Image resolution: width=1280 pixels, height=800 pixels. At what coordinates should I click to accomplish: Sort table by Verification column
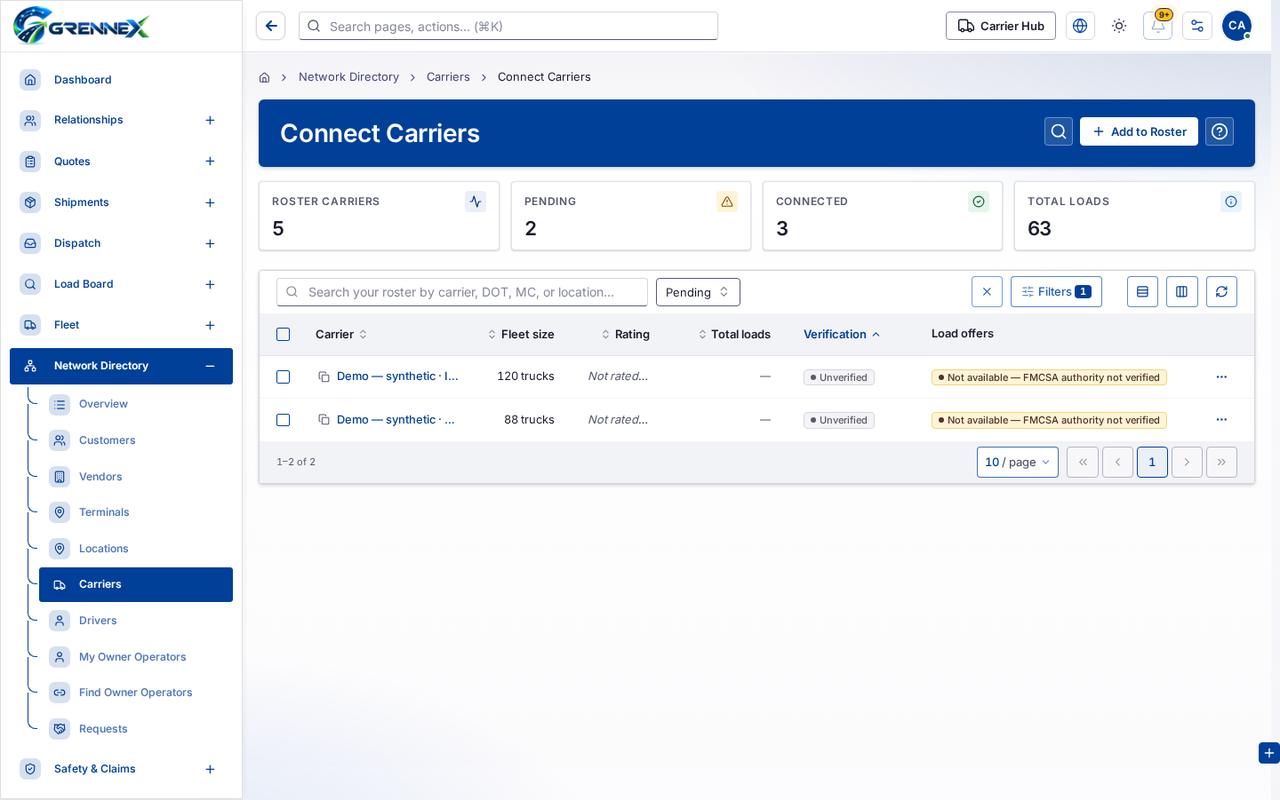coord(842,335)
